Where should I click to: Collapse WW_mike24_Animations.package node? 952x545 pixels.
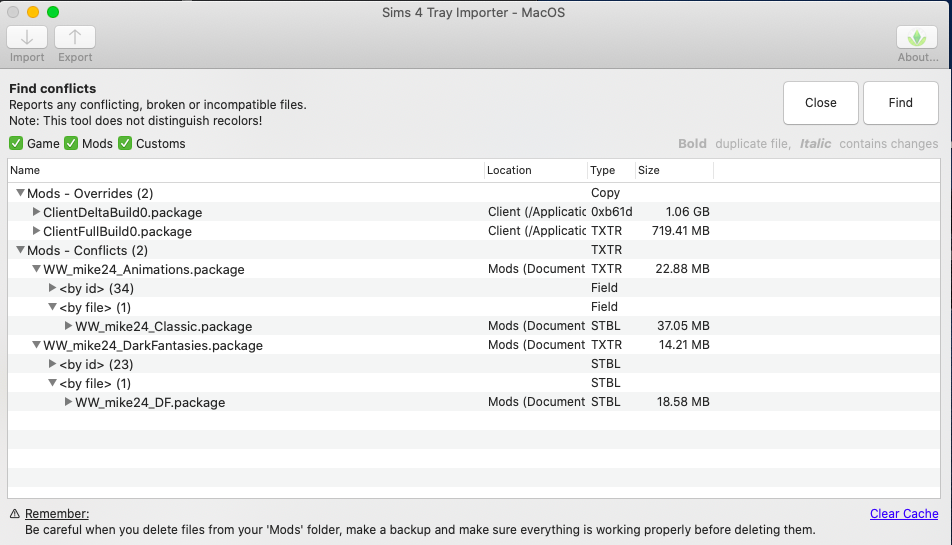pos(36,269)
